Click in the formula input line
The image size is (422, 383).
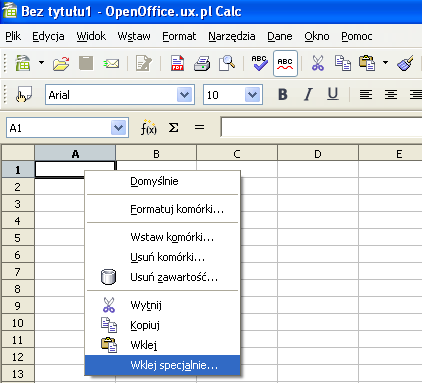pyautogui.click(x=321, y=127)
